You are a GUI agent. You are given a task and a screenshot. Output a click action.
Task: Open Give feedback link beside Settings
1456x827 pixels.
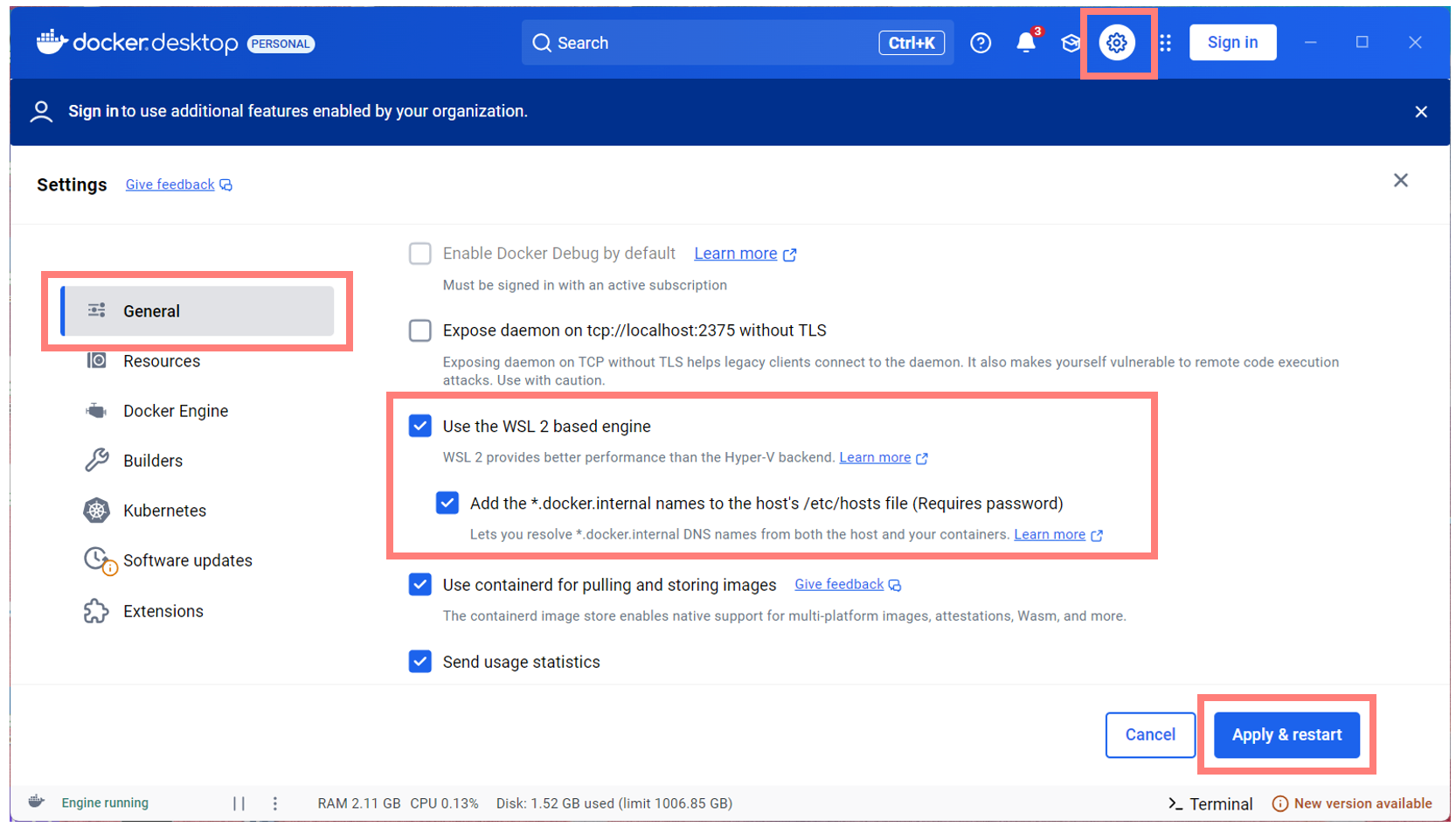(x=170, y=184)
